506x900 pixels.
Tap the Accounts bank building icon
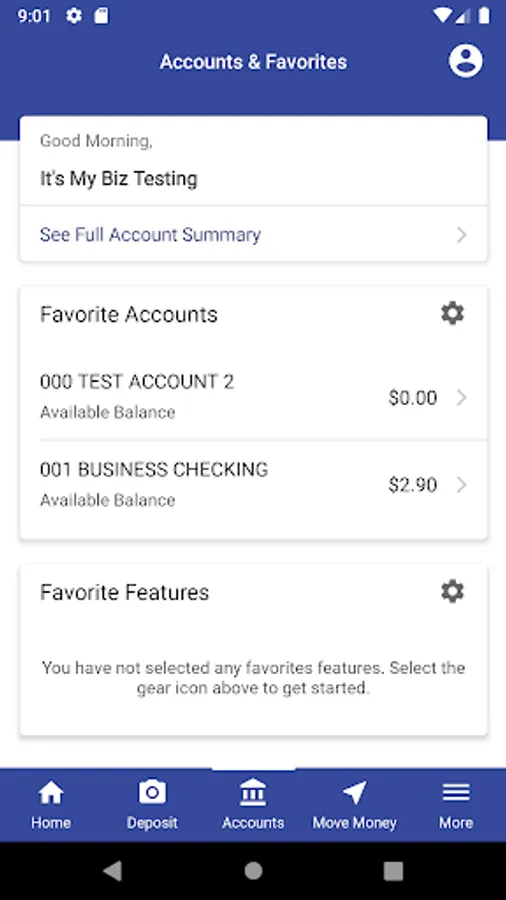point(253,793)
